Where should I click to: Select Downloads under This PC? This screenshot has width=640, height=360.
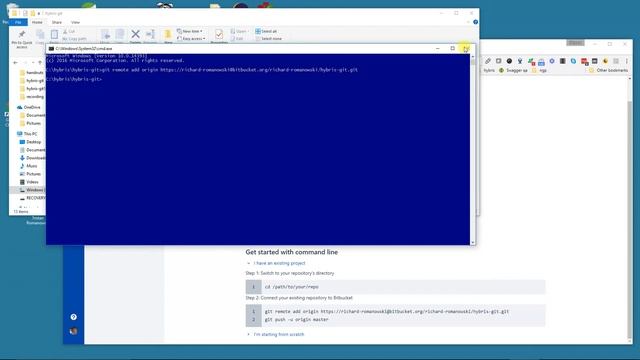click(32, 158)
